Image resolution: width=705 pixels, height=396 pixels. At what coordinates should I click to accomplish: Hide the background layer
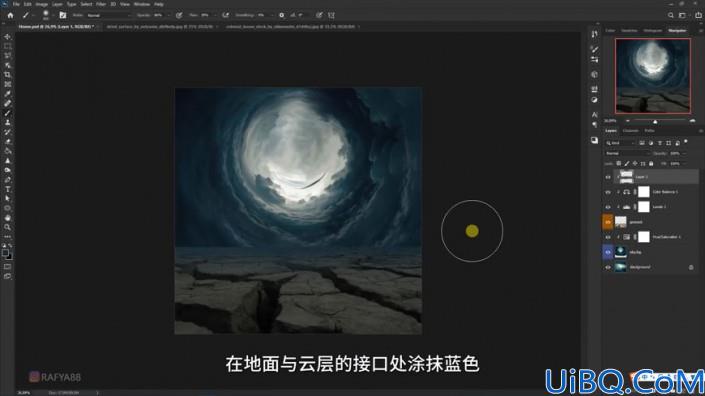tap(608, 267)
